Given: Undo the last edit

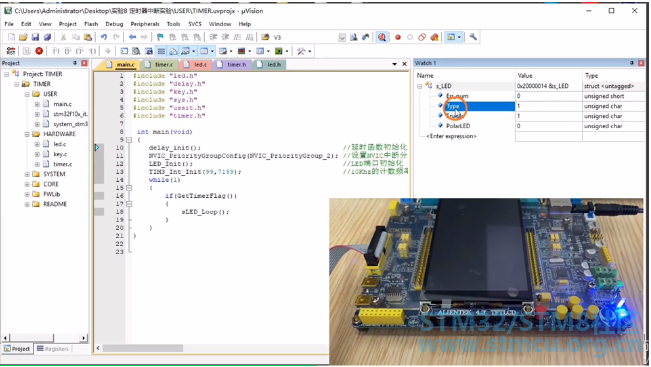Looking at the screenshot, I should click(x=104, y=37).
